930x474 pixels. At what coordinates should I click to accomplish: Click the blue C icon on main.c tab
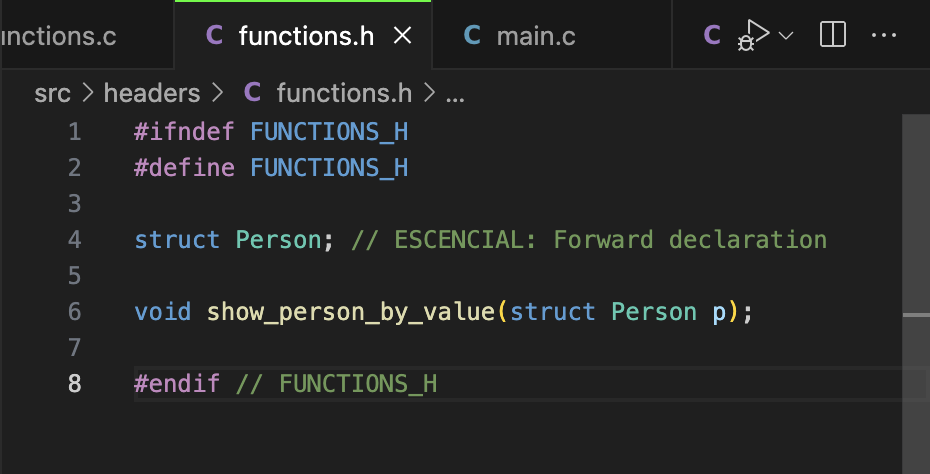[472, 37]
